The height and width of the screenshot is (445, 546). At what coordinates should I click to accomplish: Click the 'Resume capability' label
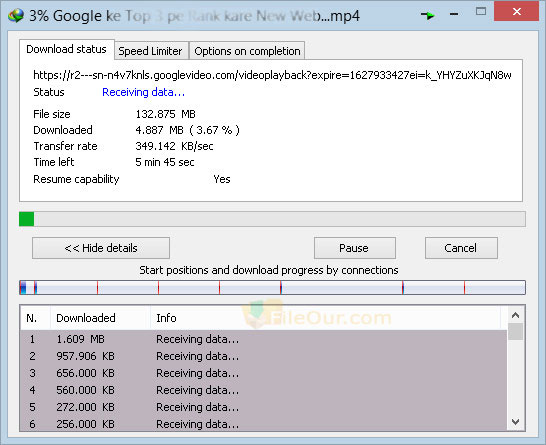pos(76,179)
